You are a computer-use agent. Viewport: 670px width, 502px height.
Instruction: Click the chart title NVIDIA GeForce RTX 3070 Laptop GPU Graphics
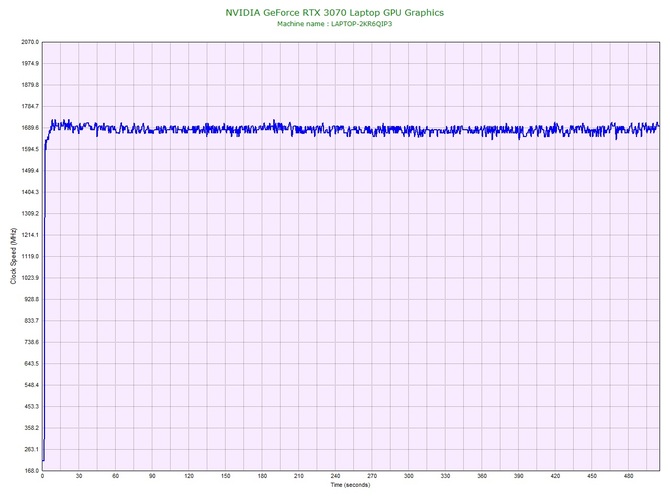click(335, 13)
